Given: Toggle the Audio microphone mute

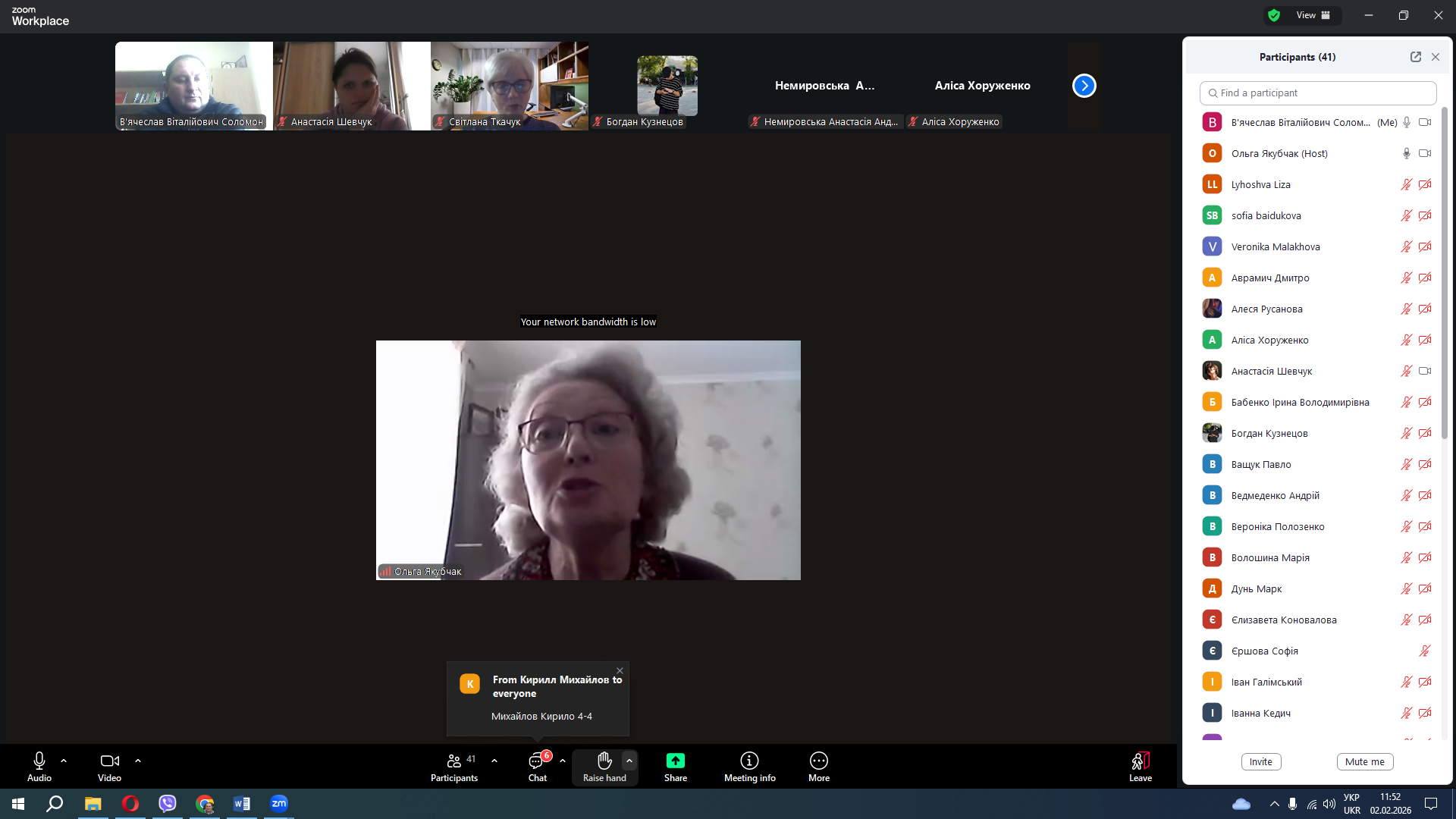Looking at the screenshot, I should coord(39,761).
